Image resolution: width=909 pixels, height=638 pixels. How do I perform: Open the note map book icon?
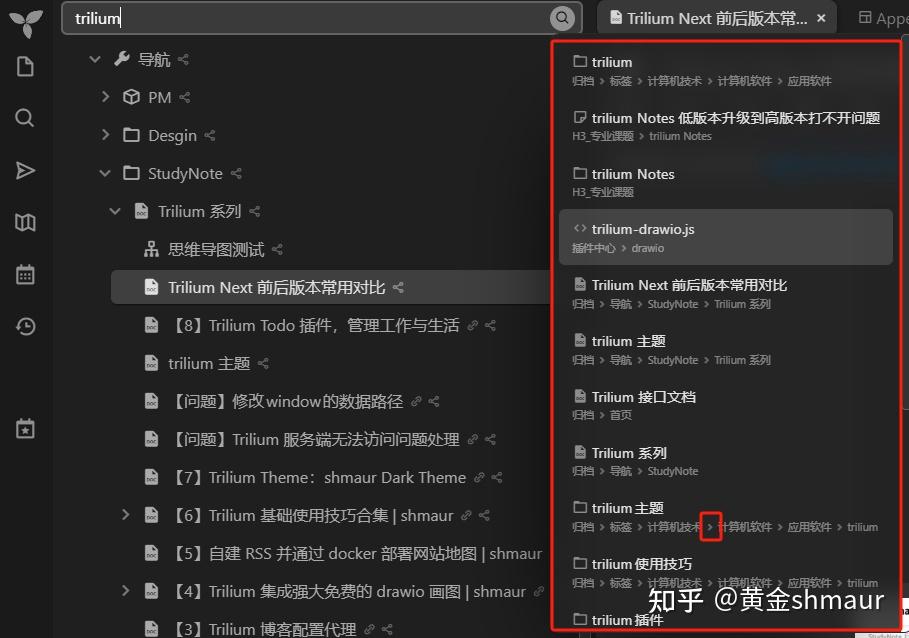pos(24,222)
